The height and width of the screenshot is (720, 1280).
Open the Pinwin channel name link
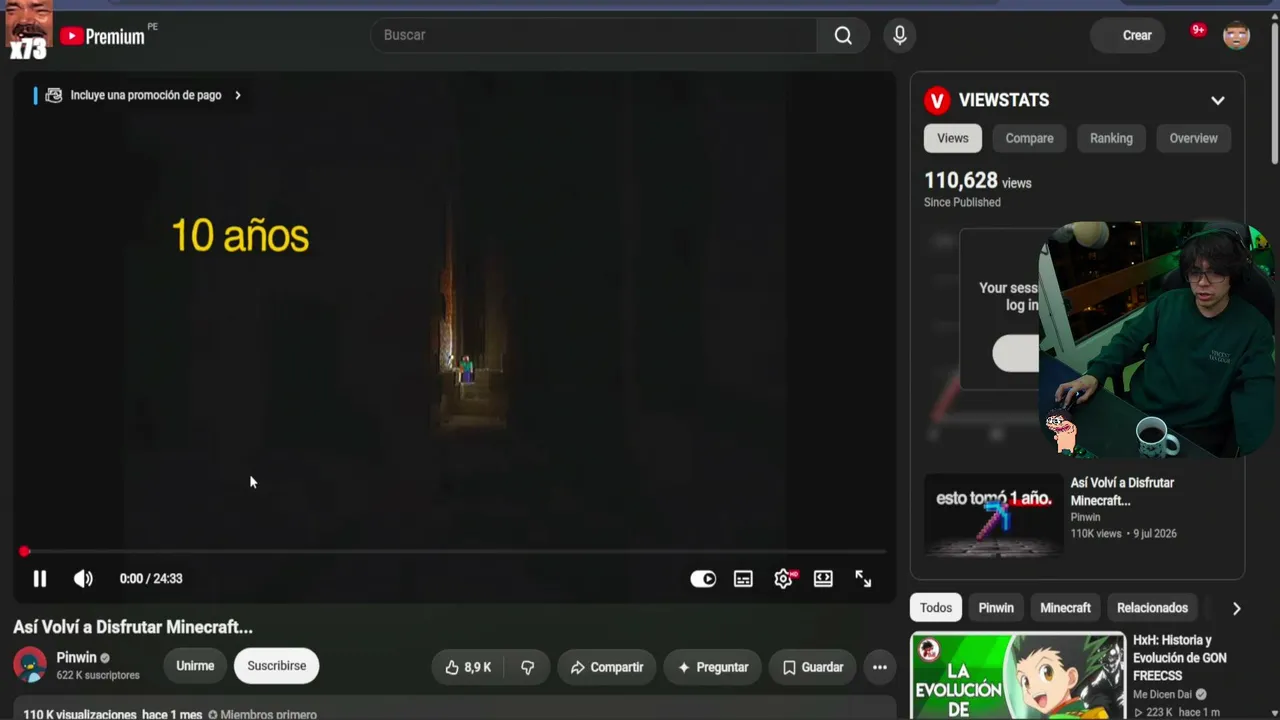point(76,658)
